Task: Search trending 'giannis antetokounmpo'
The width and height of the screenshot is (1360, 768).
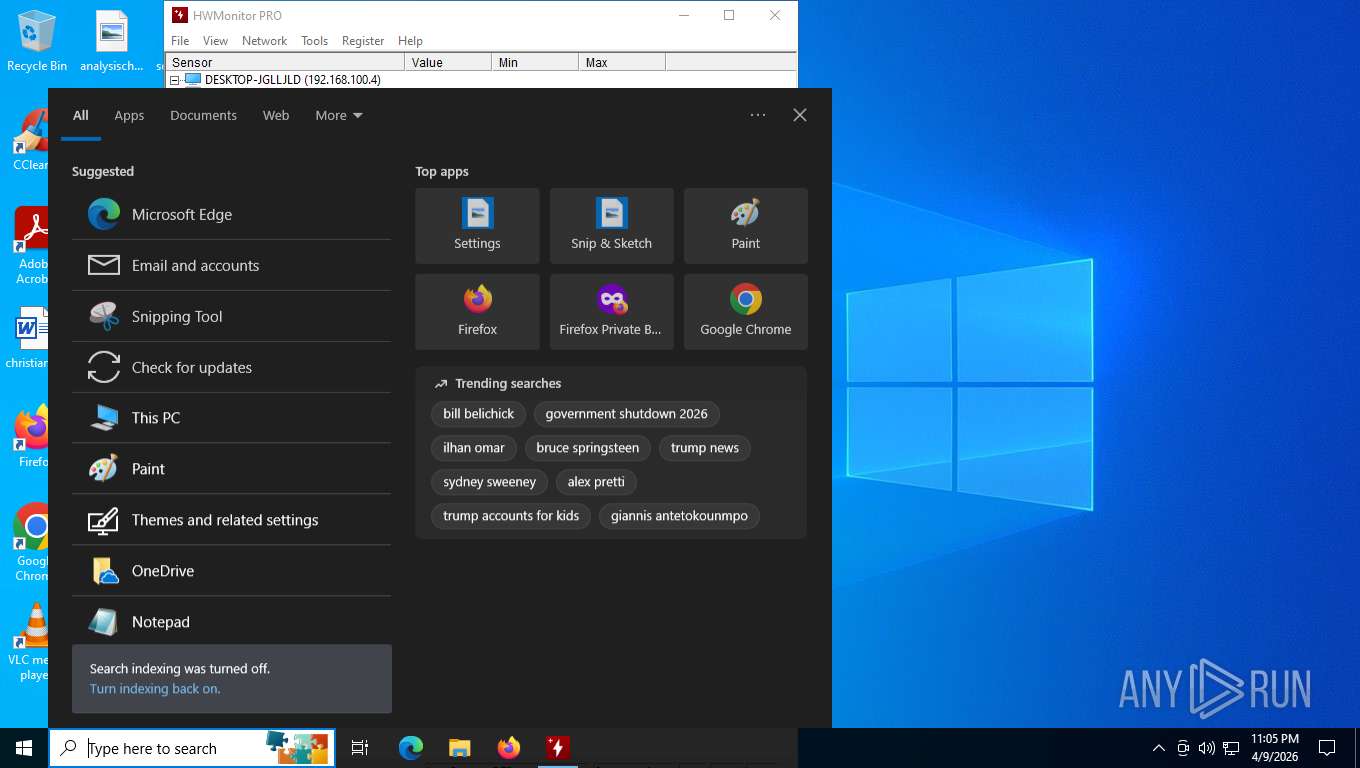Action: click(x=679, y=516)
